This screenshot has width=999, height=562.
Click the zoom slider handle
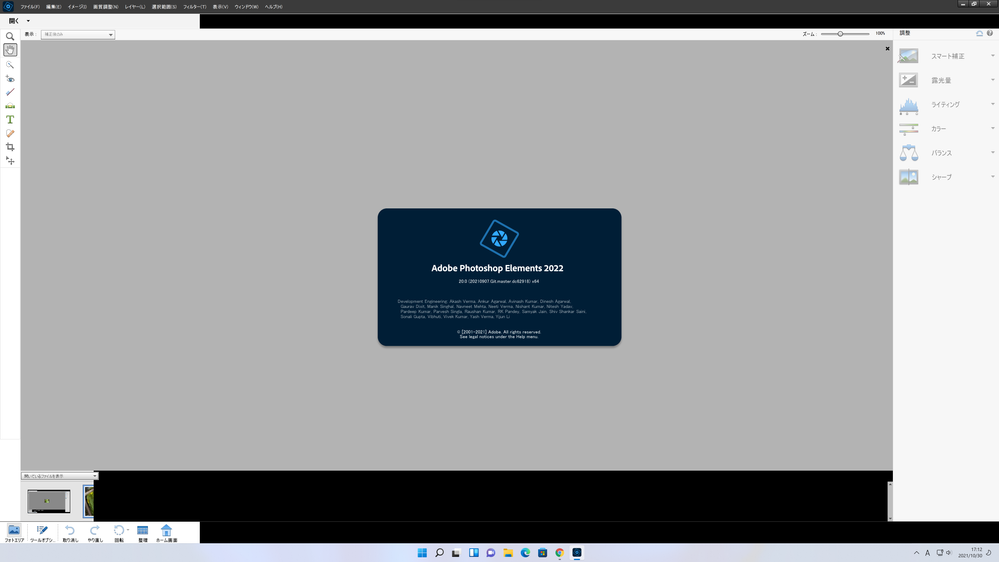pyautogui.click(x=840, y=34)
